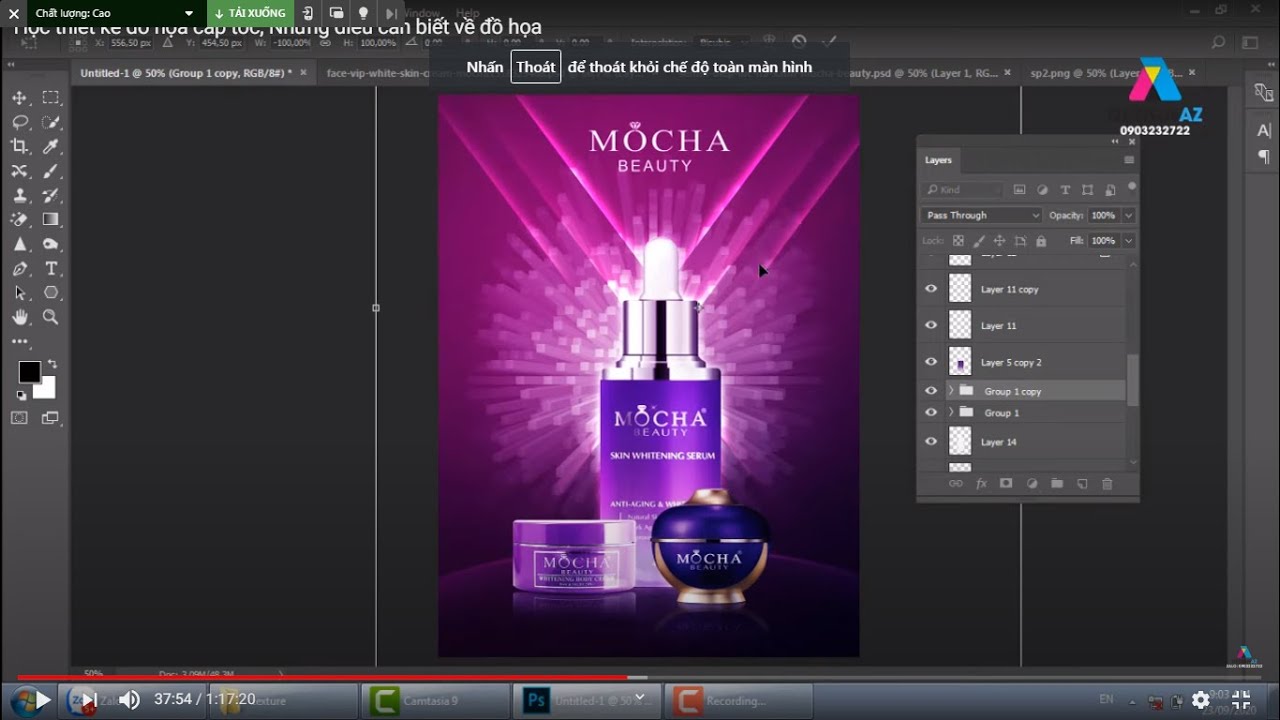Hide Layer 11 via its eye icon

931,325
